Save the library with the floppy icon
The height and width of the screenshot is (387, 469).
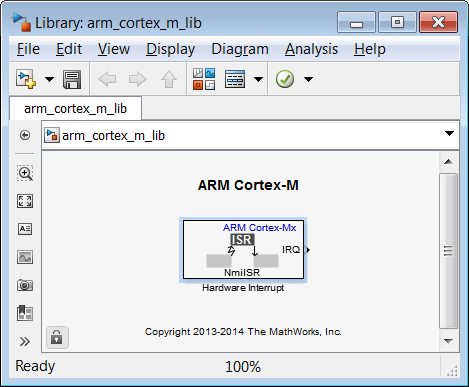point(72,79)
